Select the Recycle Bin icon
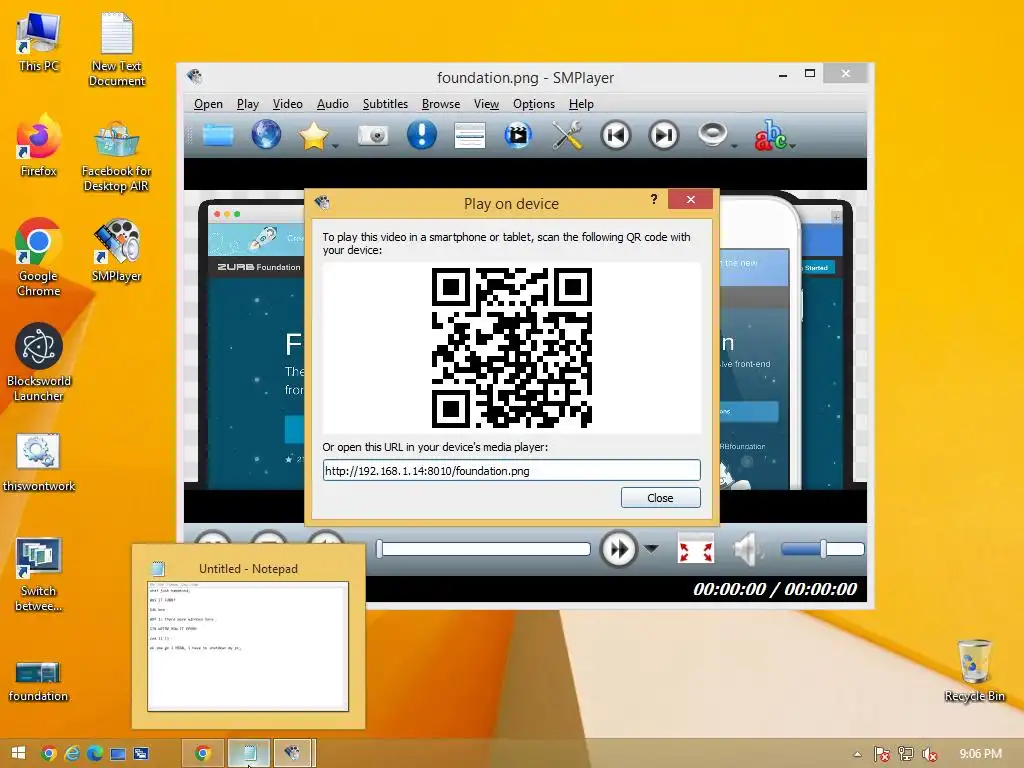 (974, 671)
